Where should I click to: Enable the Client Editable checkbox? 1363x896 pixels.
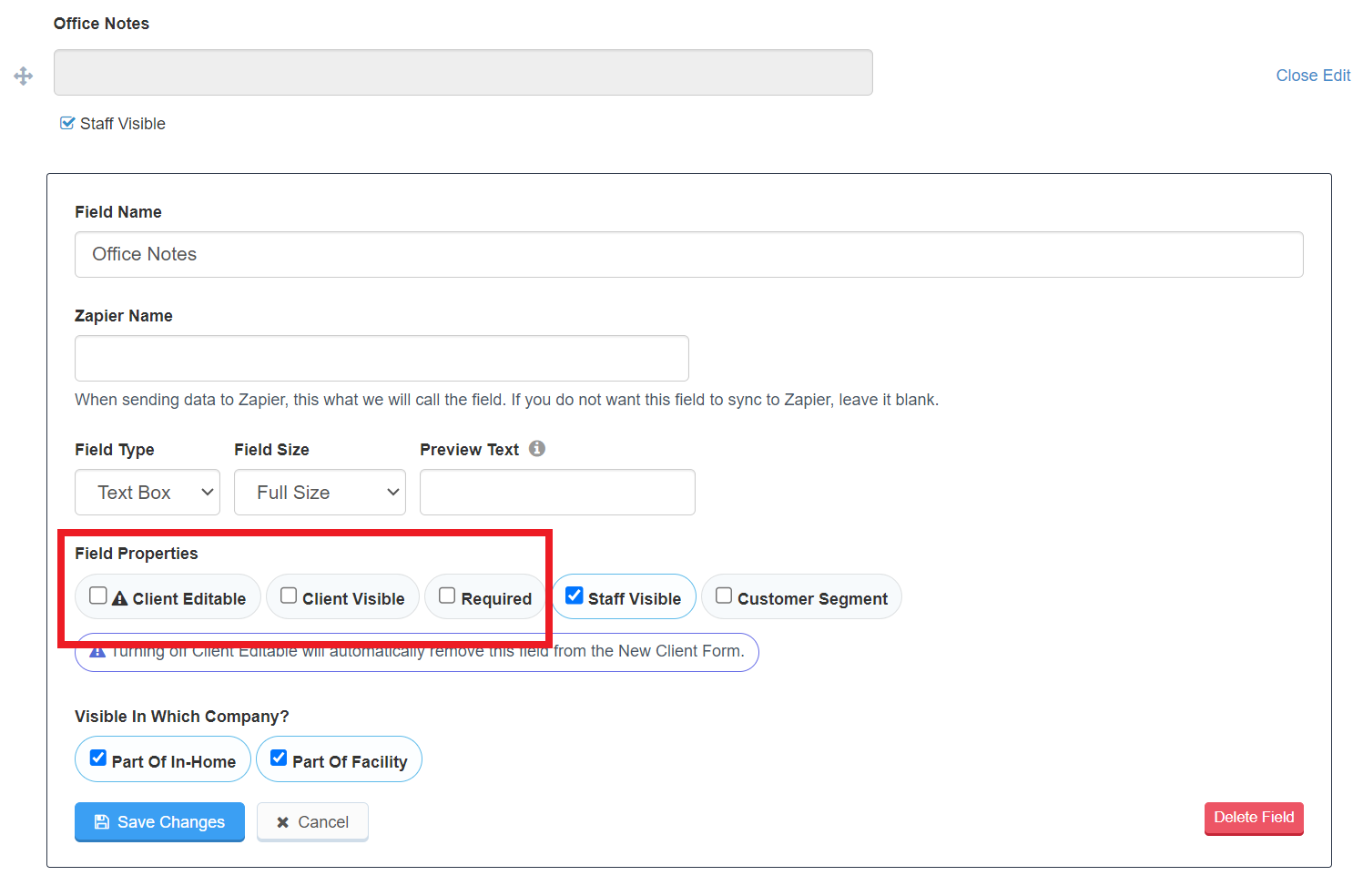point(98,596)
